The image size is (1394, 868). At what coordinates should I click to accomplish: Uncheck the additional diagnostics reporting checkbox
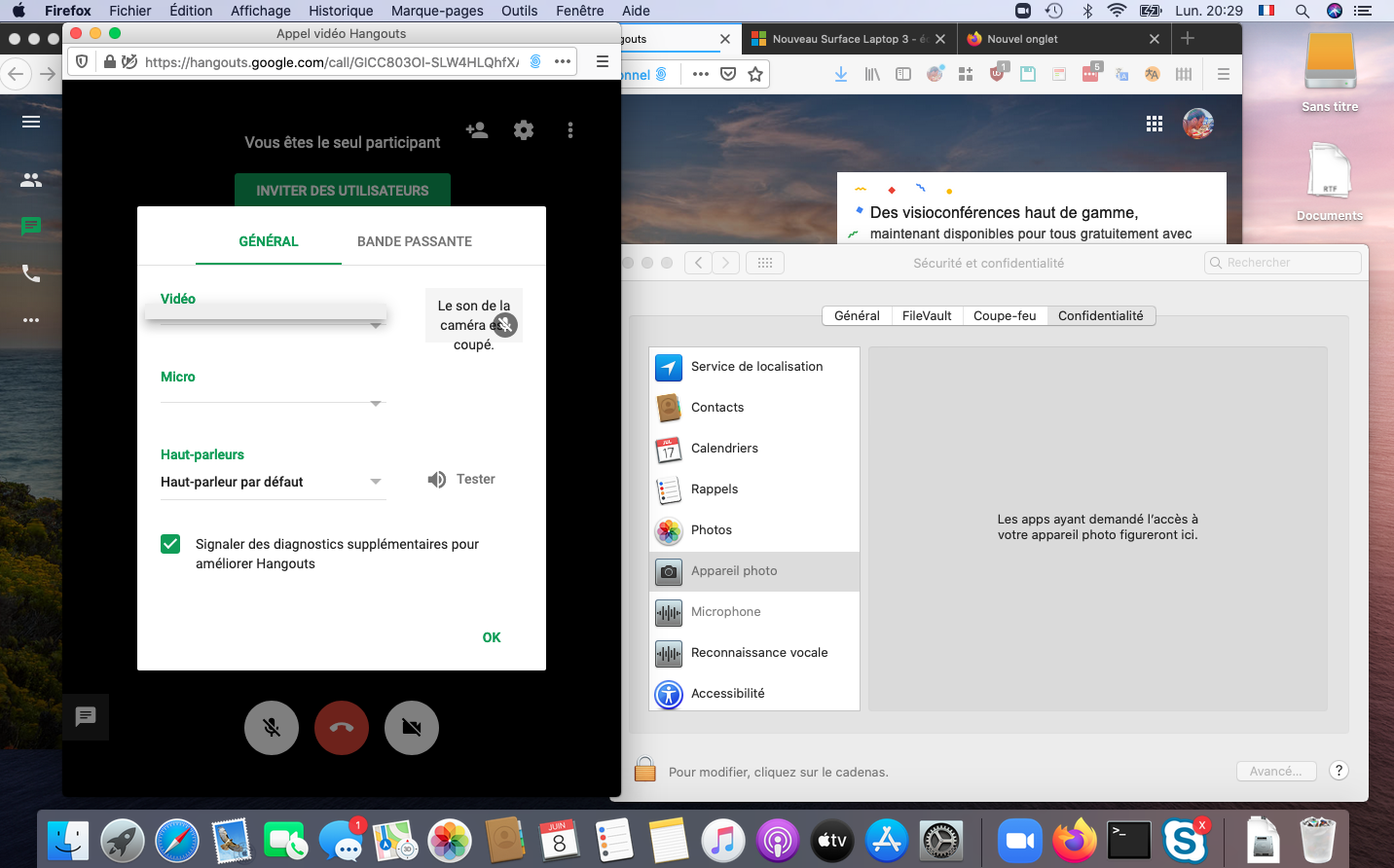(x=170, y=544)
